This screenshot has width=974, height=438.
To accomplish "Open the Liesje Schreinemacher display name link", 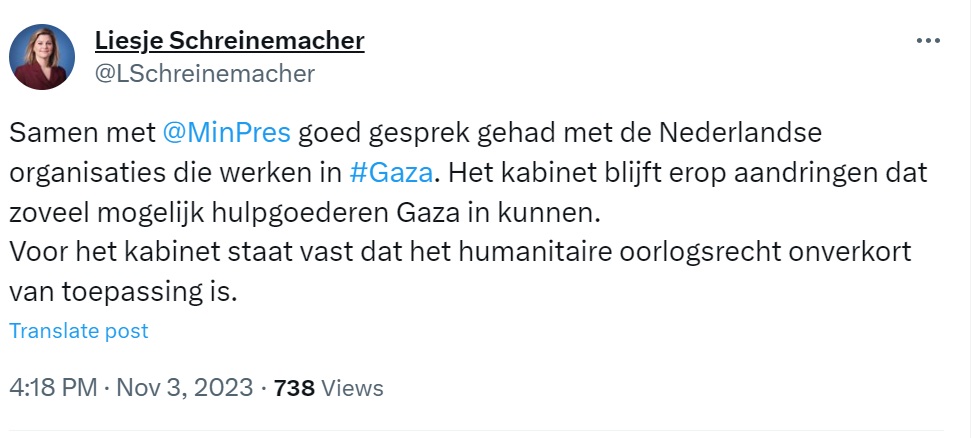I will coord(229,41).
